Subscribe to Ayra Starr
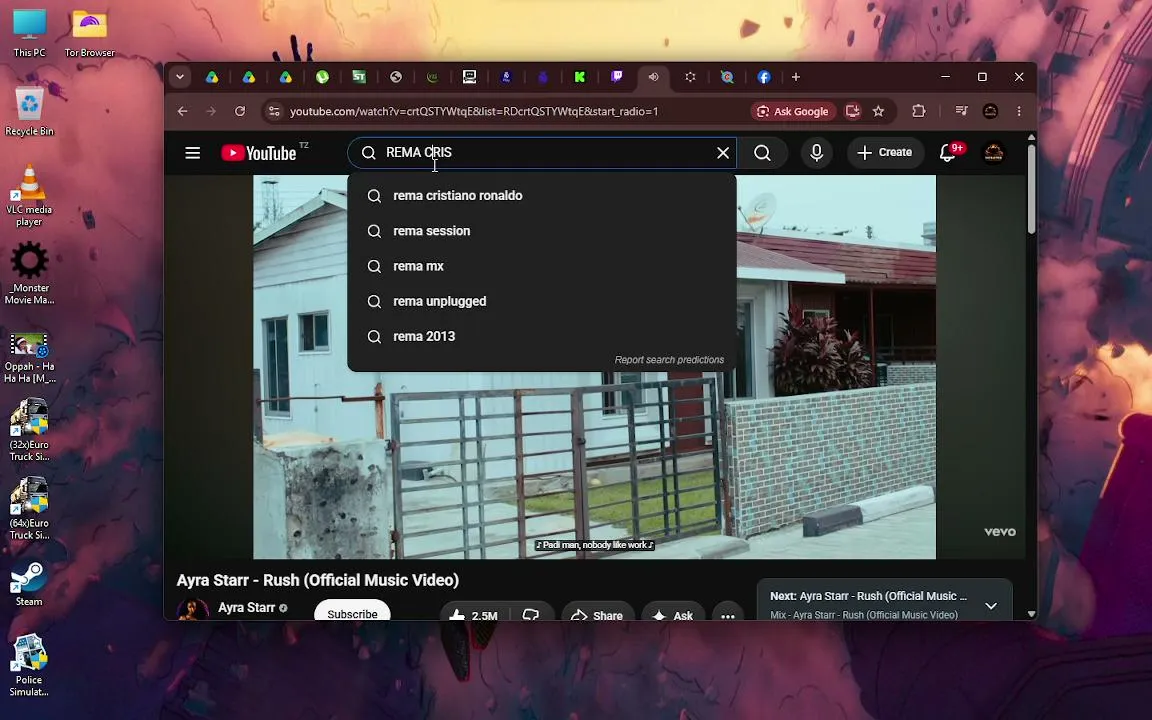The width and height of the screenshot is (1152, 720). [x=352, y=611]
